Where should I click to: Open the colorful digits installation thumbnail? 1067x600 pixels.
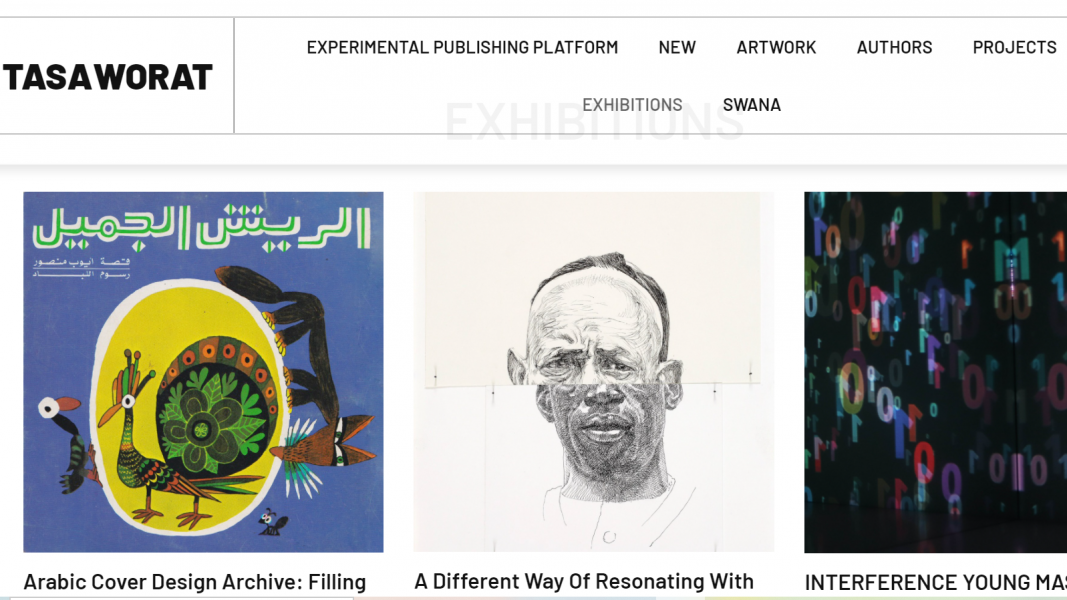(x=936, y=372)
